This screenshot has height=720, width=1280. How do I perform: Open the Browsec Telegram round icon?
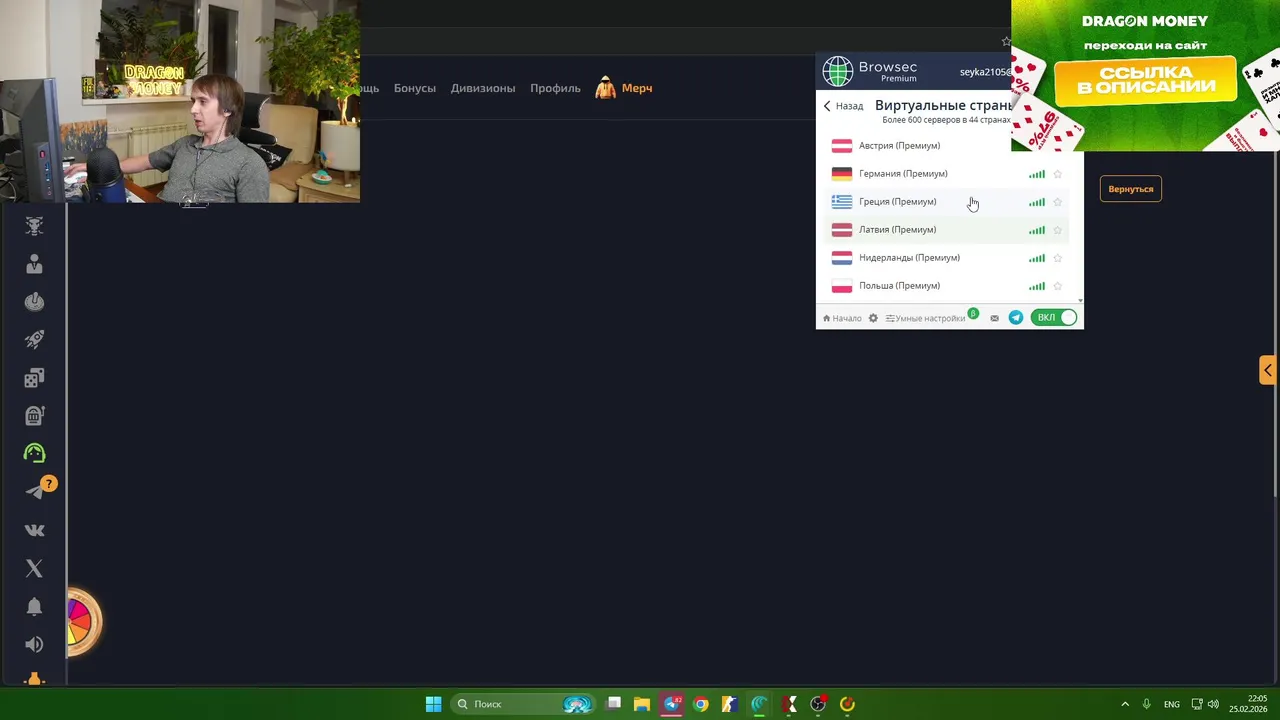click(x=1016, y=318)
